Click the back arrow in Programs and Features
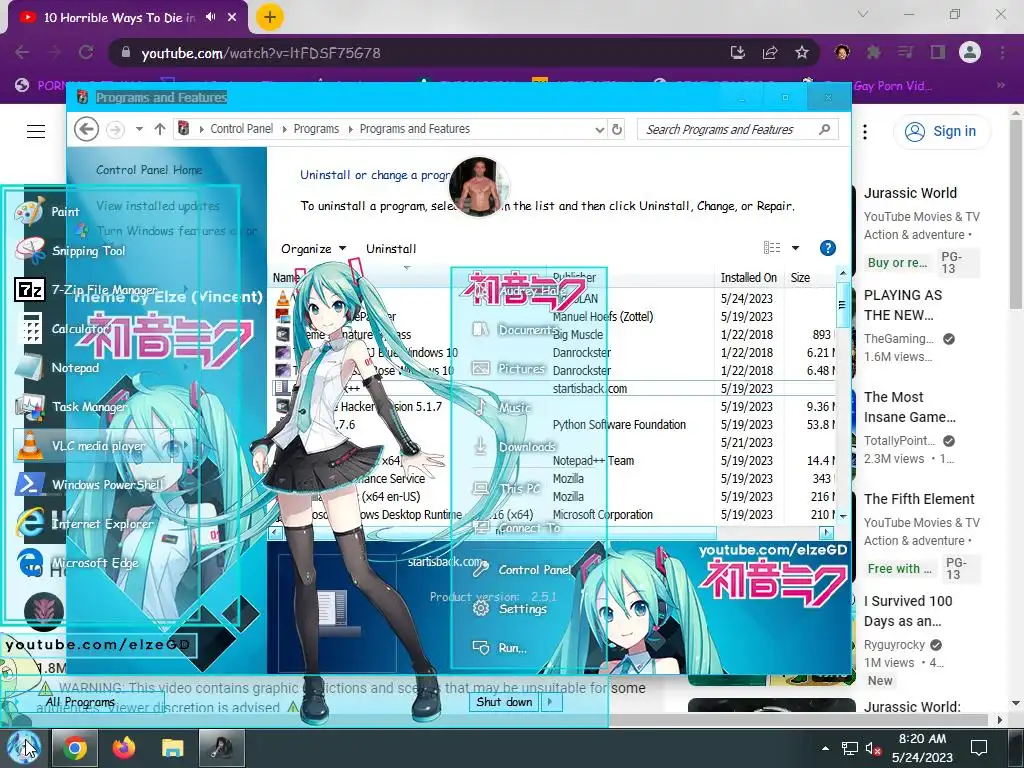The image size is (1024, 768). pos(86,129)
